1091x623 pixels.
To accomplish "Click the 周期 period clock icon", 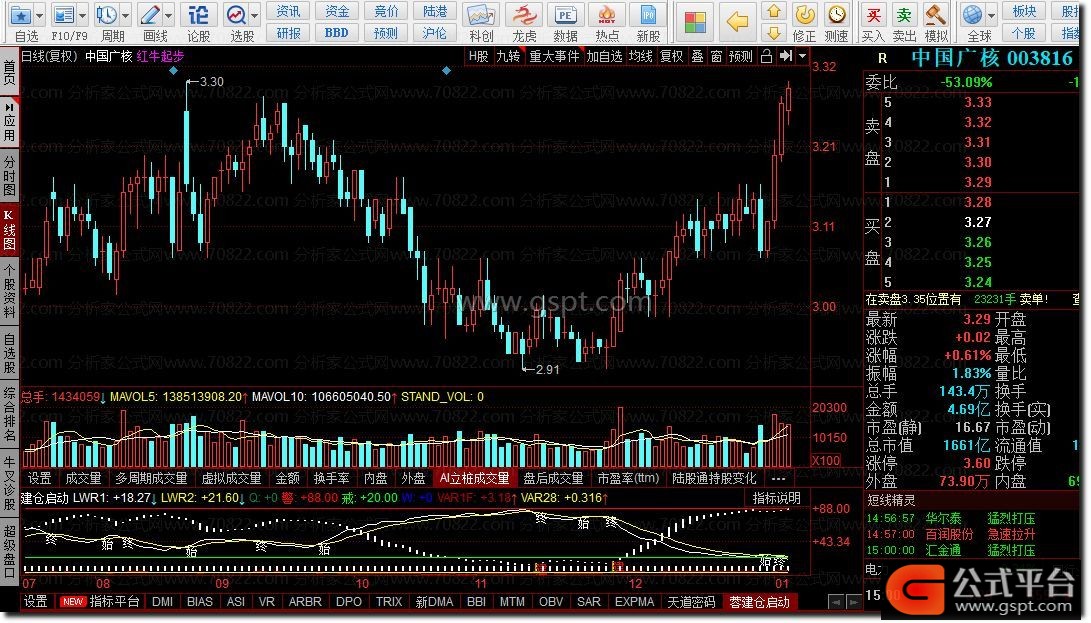I will 106,15.
